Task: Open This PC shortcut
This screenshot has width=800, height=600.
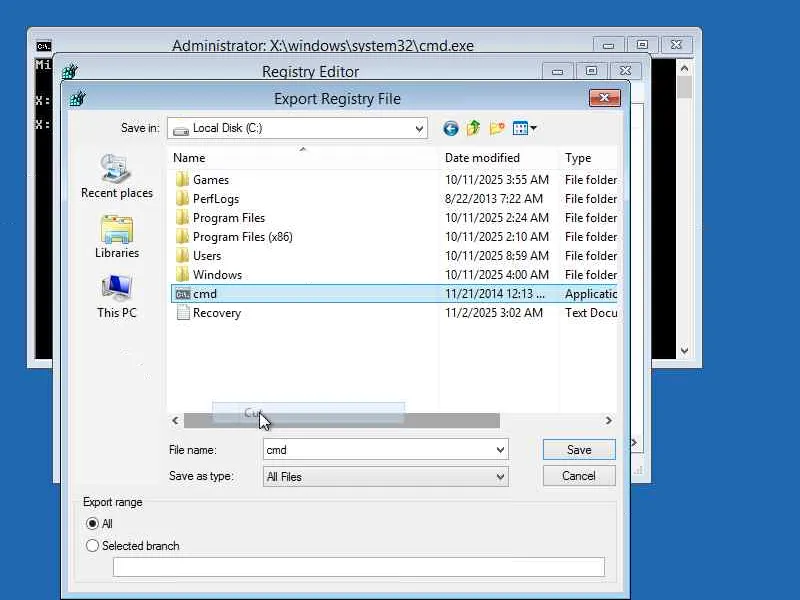Action: click(117, 296)
